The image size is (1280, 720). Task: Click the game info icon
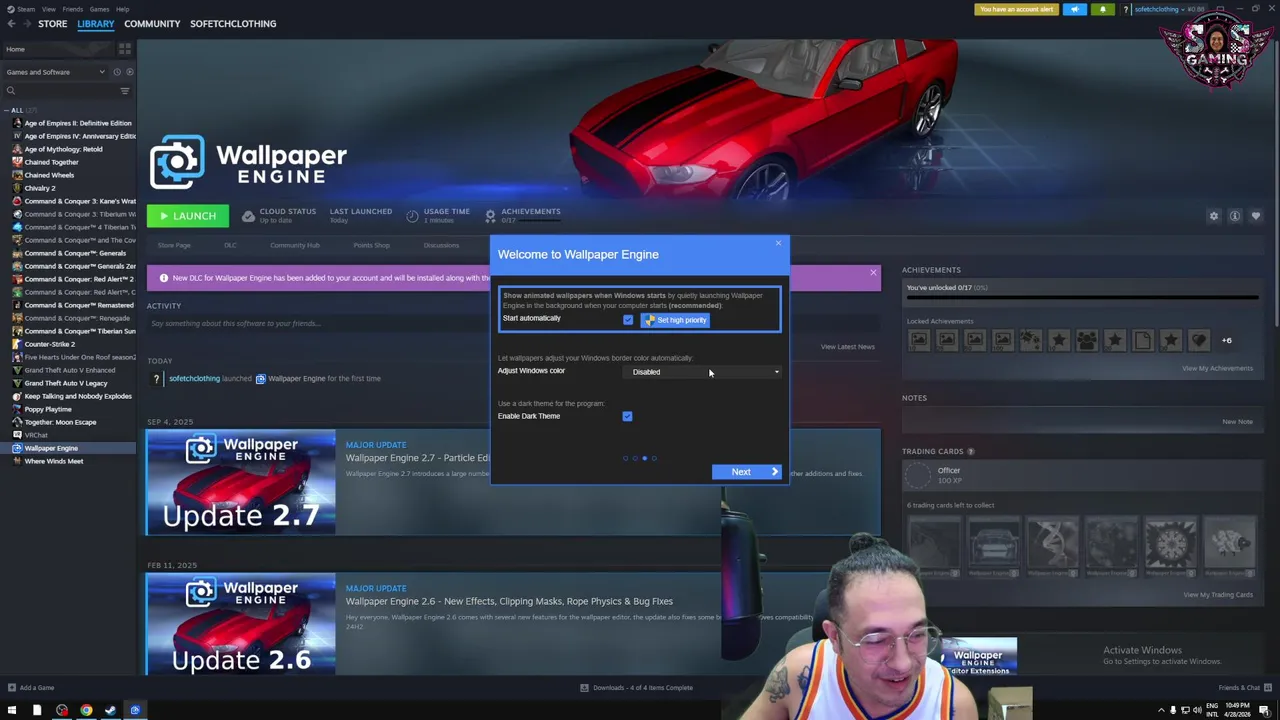click(1235, 216)
